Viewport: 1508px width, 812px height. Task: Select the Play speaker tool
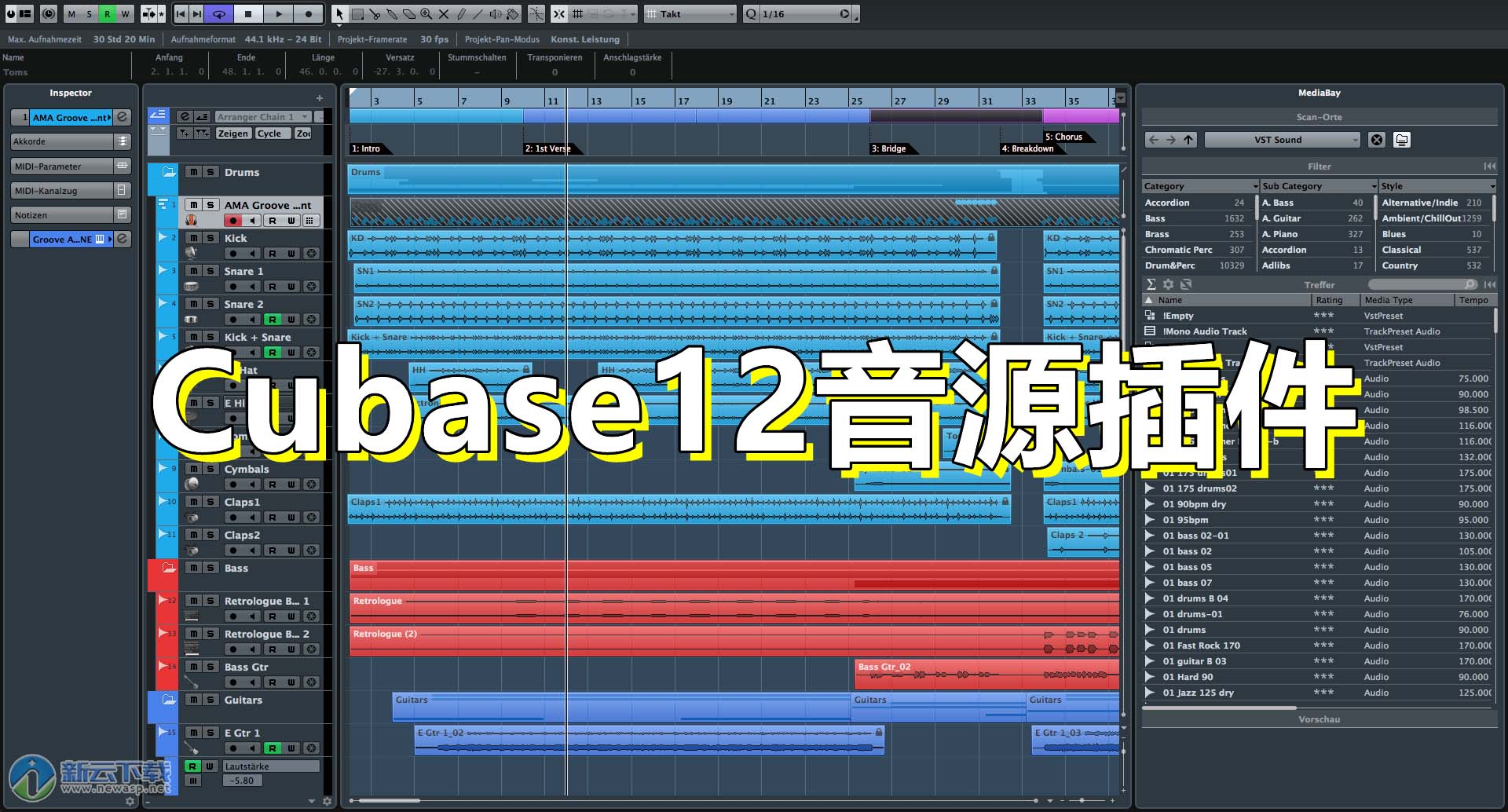click(x=496, y=14)
